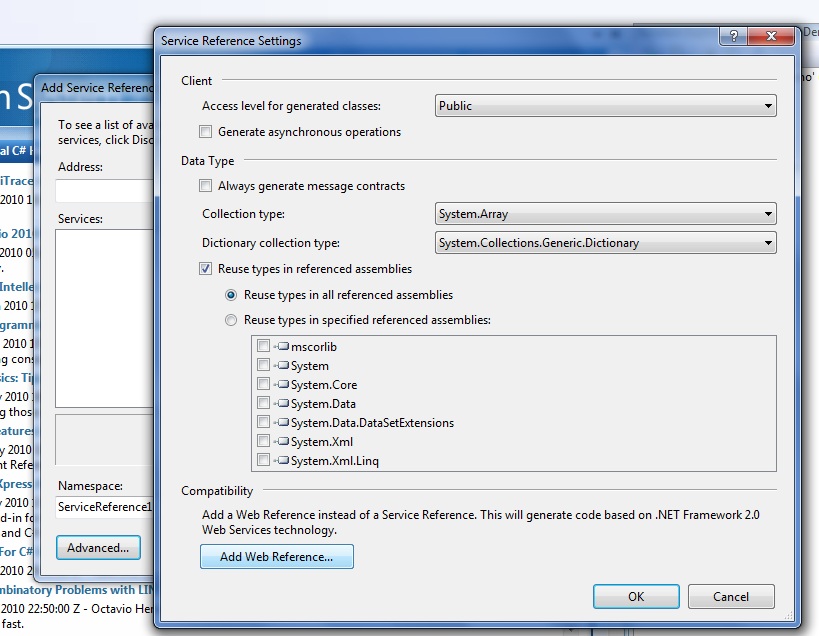Click the Add Web Reference button

(277, 557)
